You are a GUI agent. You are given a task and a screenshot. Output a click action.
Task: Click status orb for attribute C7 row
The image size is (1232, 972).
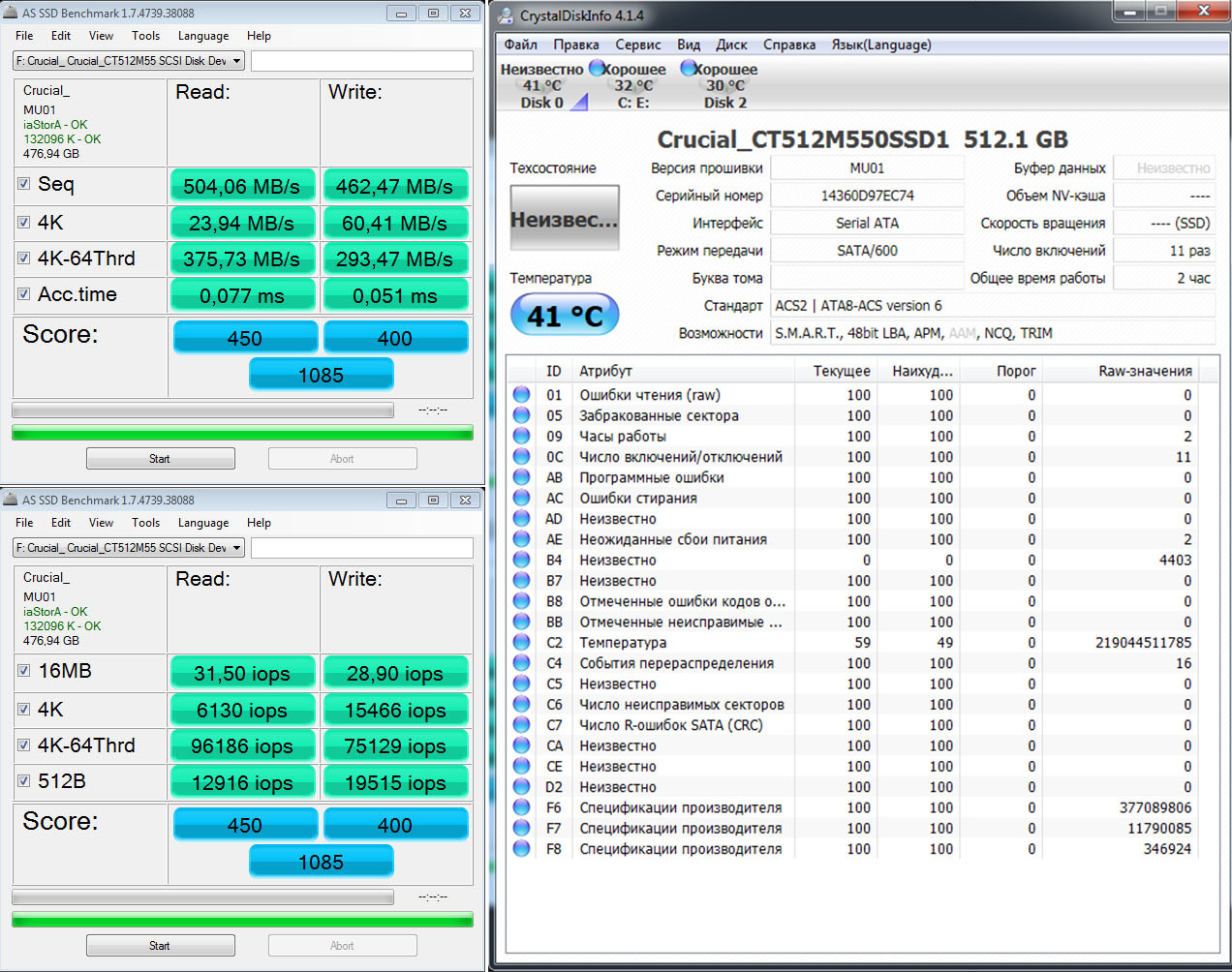pos(521,725)
